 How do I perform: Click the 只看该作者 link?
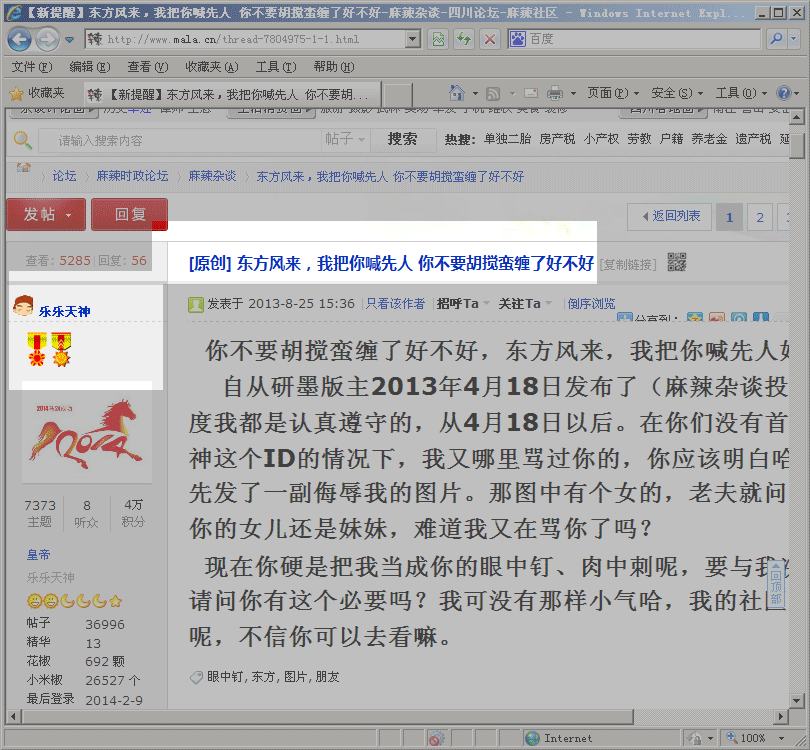click(x=395, y=304)
